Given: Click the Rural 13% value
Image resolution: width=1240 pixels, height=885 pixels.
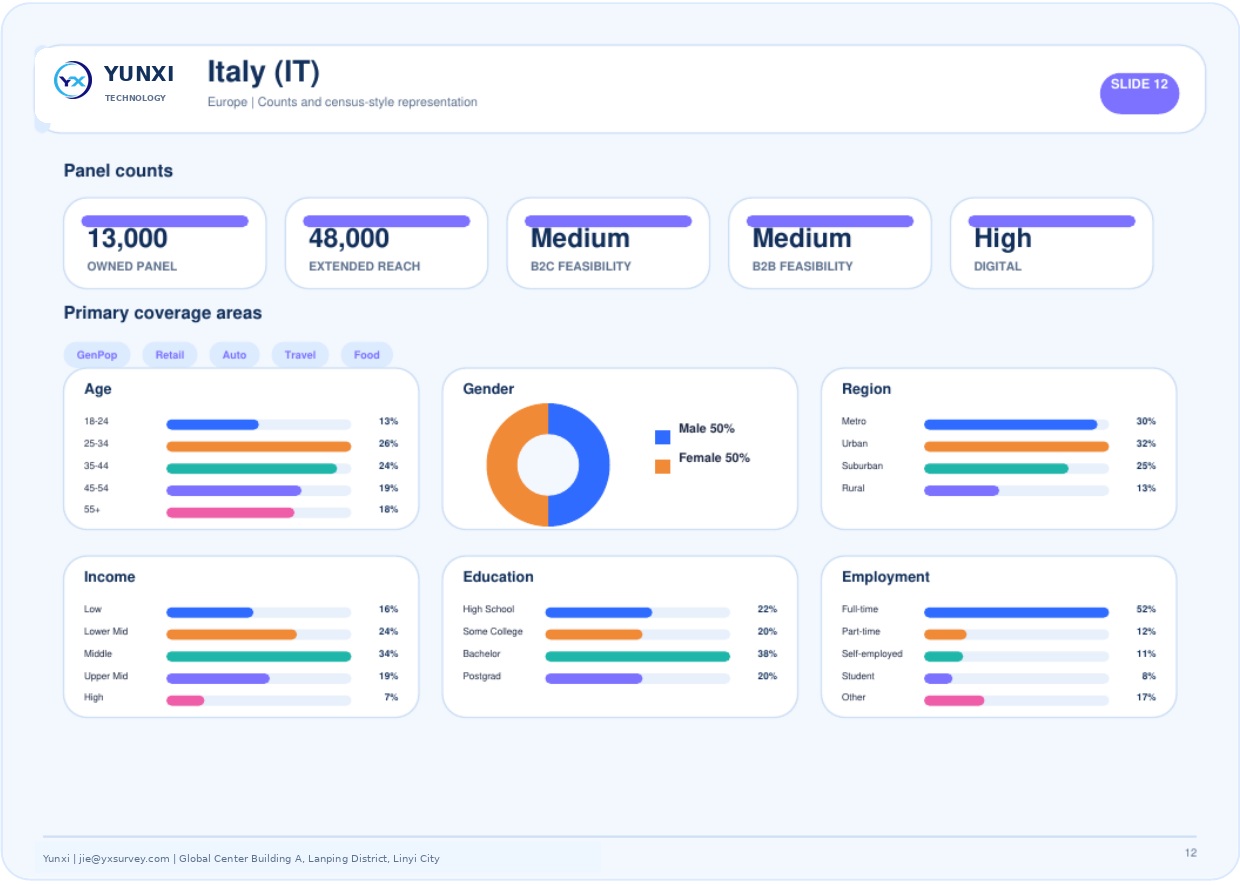Looking at the screenshot, I should coord(1146,488).
